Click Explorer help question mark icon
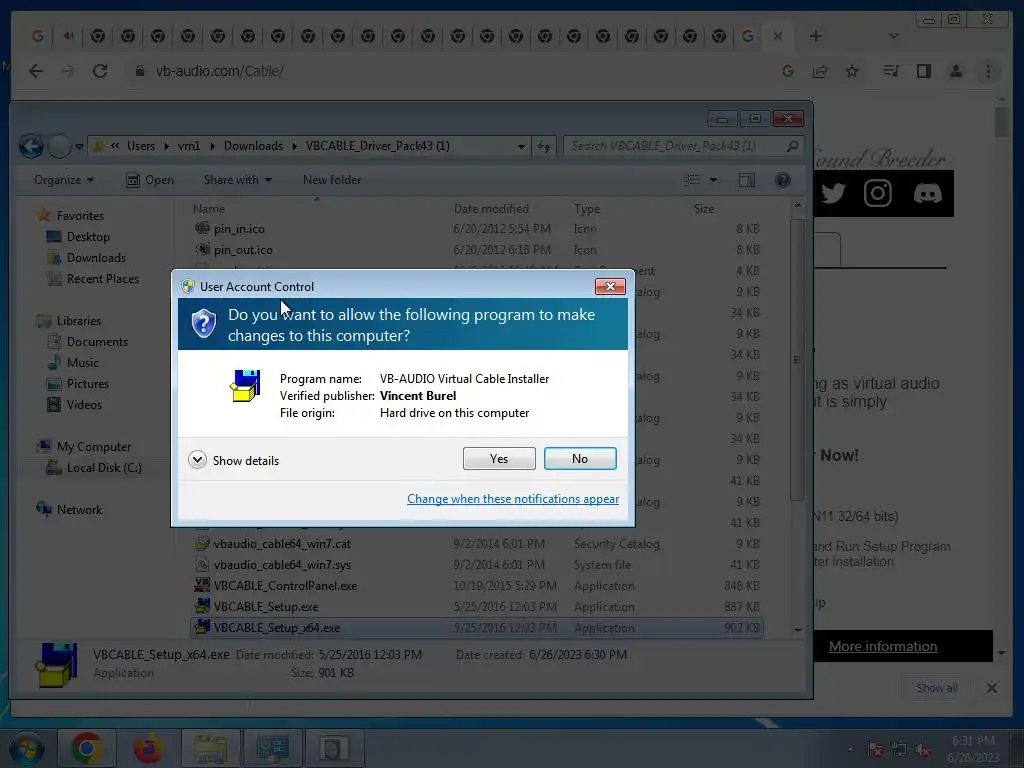 click(782, 180)
